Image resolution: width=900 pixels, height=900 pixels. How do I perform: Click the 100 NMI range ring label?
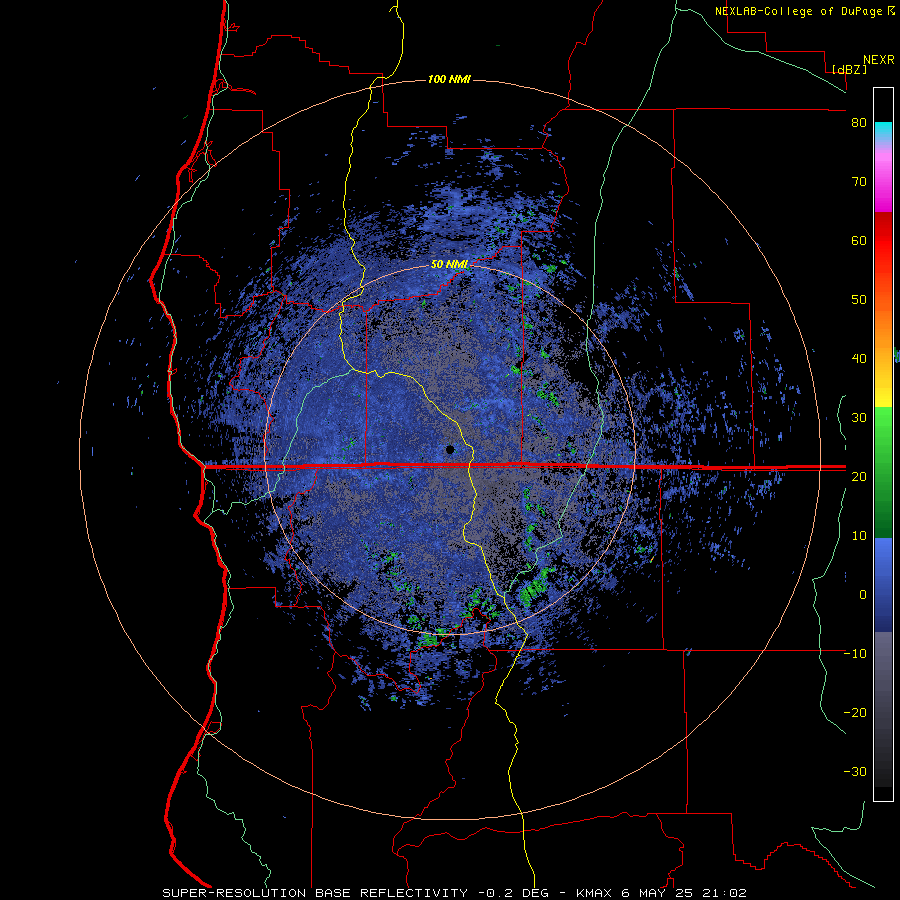(449, 79)
